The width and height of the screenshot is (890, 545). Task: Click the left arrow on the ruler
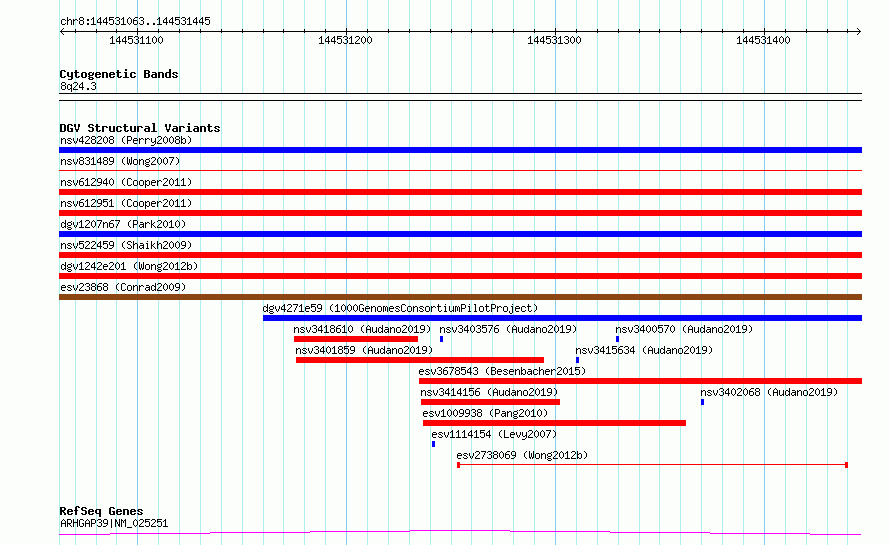[x=62, y=32]
